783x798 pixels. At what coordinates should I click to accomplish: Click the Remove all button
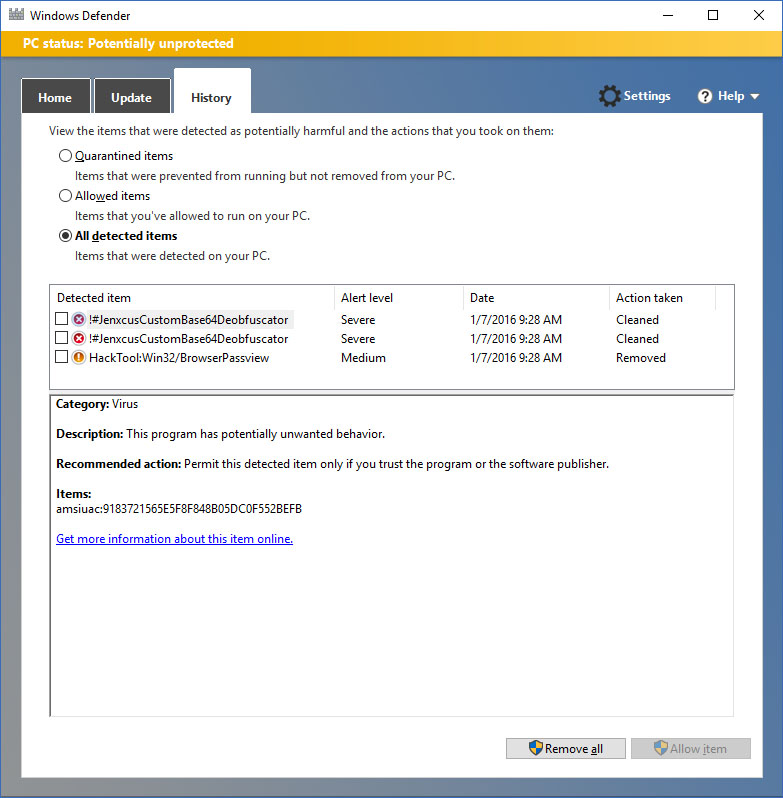(x=566, y=749)
